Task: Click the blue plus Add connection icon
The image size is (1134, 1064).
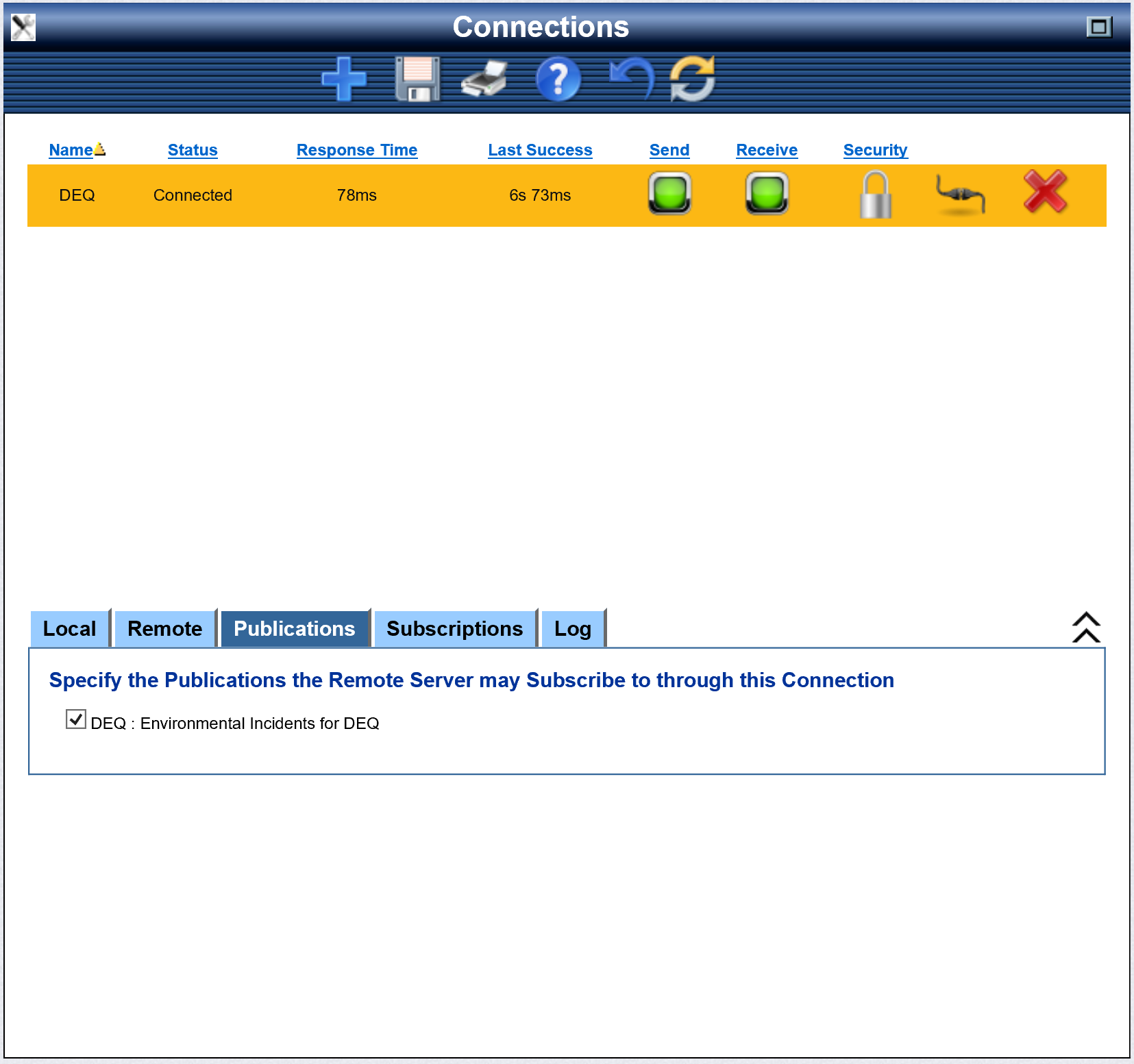Action: (344, 79)
